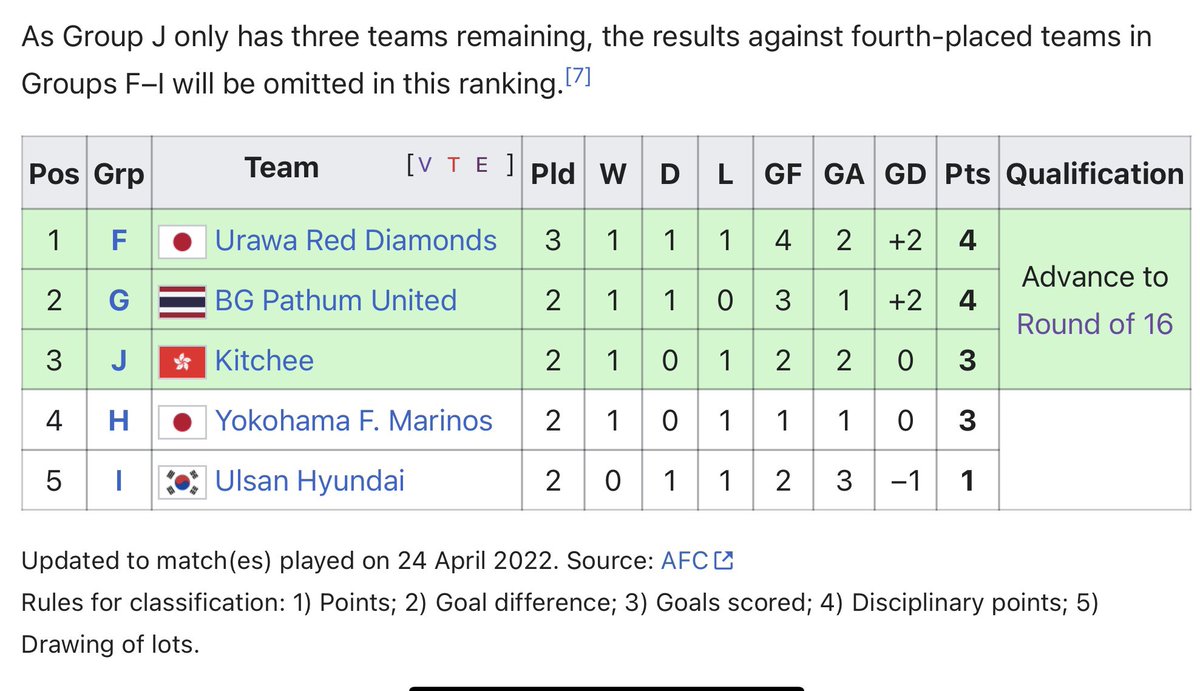Click the Hong Kong flag beside Kitchee
Image resolution: width=1200 pixels, height=691 pixels.
(183, 361)
